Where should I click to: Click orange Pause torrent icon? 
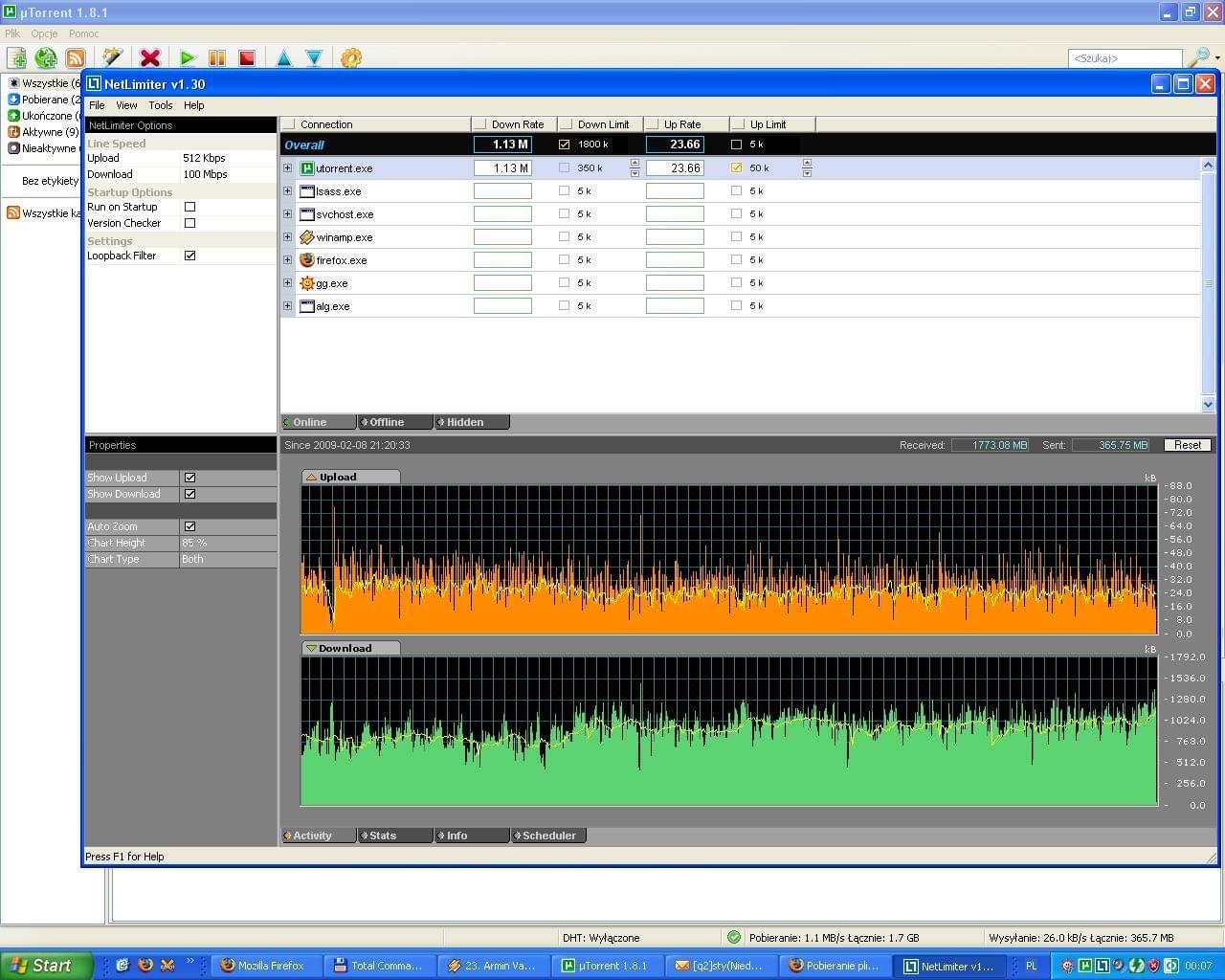217,58
